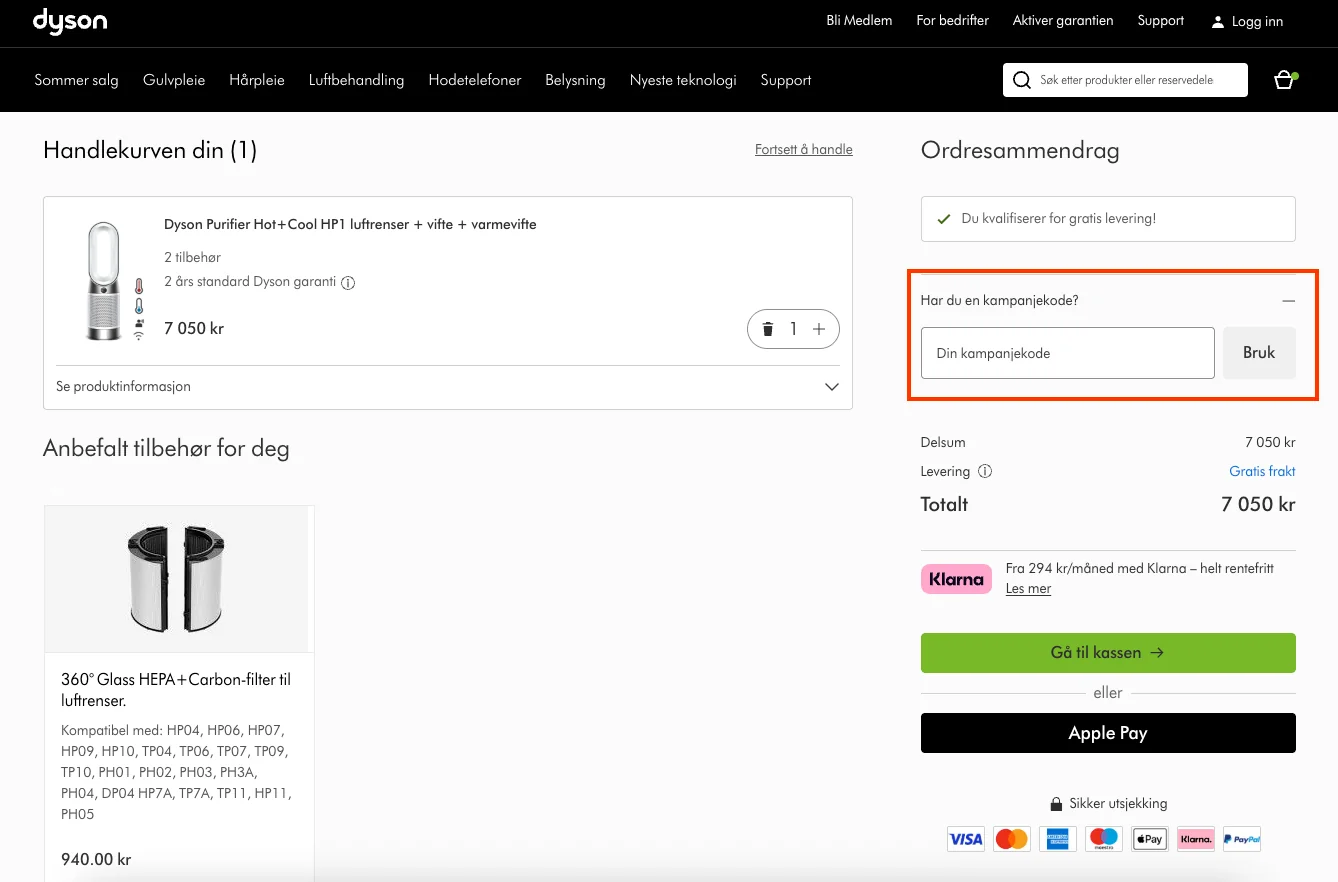Pay with the Apple Pay button

(1108, 733)
